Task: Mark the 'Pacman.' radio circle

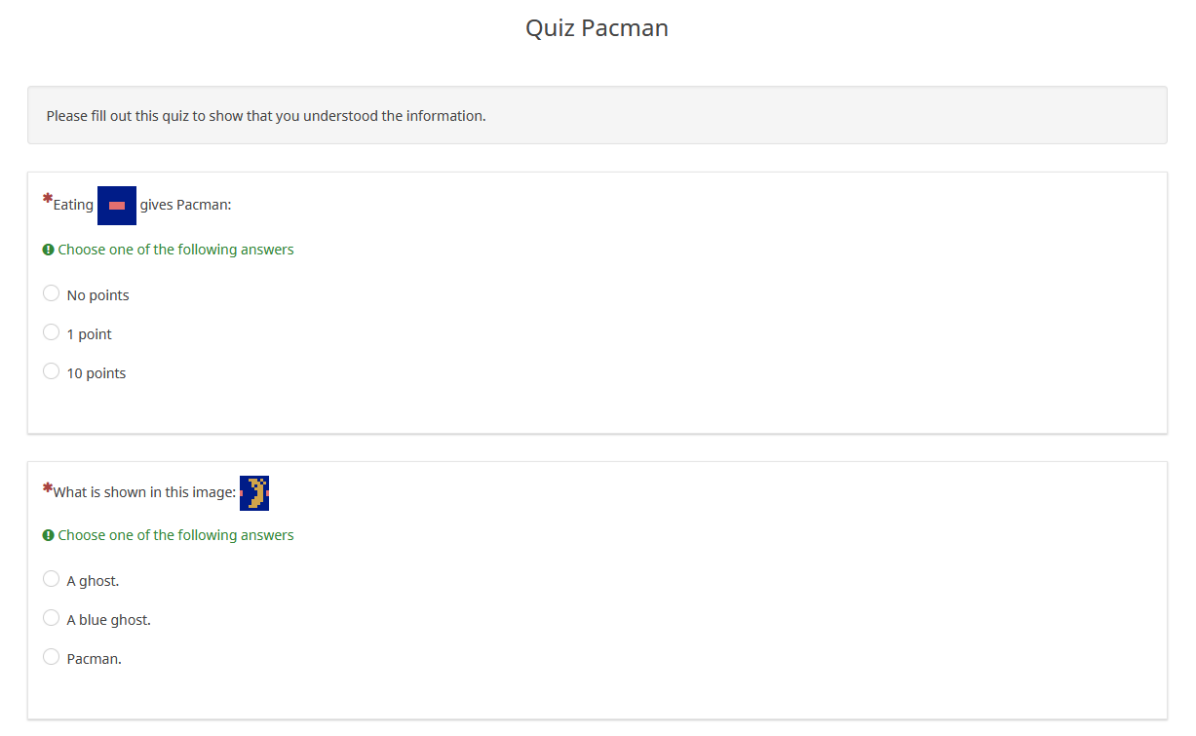Action: coord(51,657)
